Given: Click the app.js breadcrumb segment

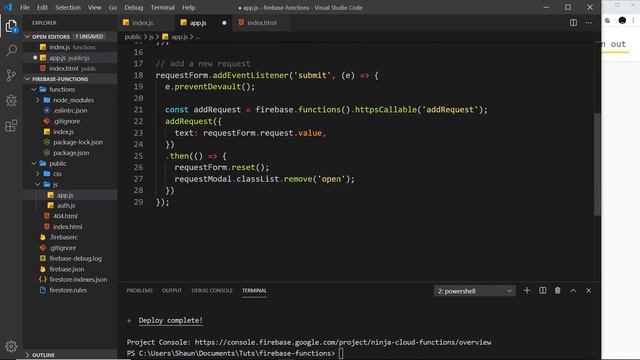Looking at the screenshot, I should [x=180, y=37].
